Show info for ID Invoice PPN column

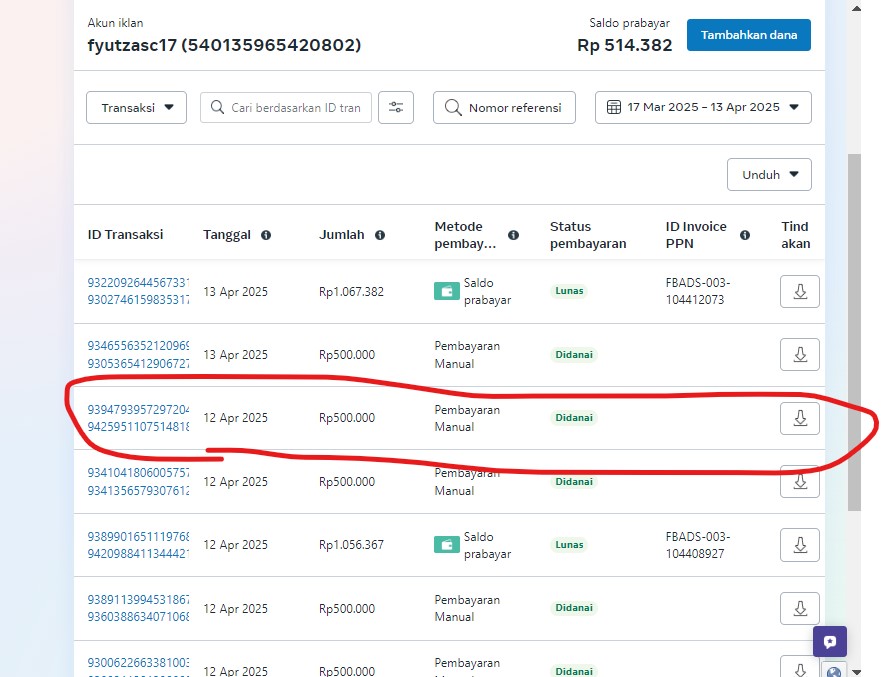[x=745, y=235]
